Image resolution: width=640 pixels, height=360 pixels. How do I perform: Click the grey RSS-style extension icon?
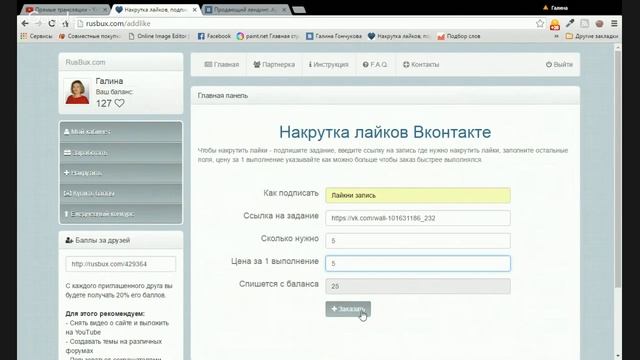[584, 24]
